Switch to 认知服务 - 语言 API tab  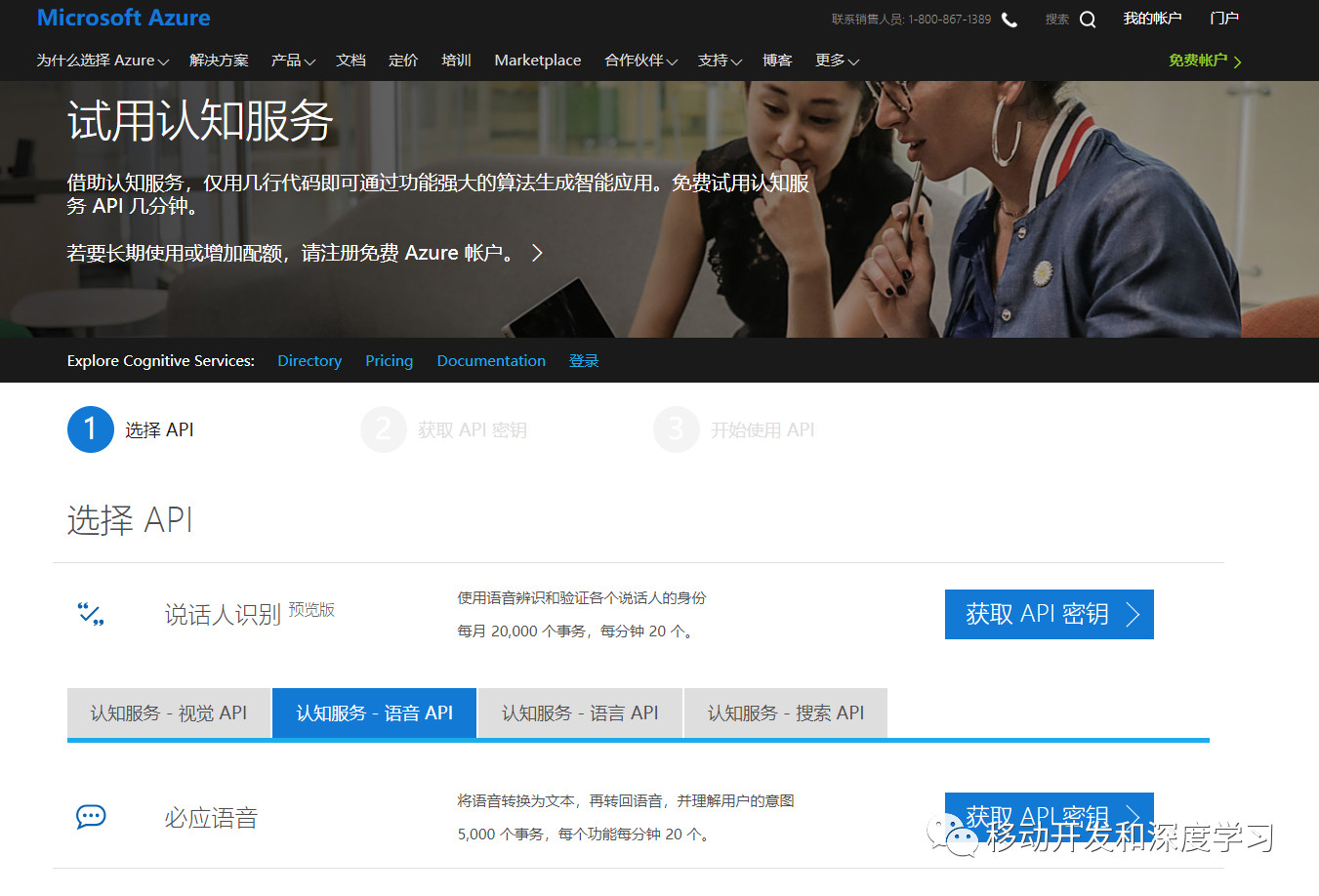coord(580,713)
